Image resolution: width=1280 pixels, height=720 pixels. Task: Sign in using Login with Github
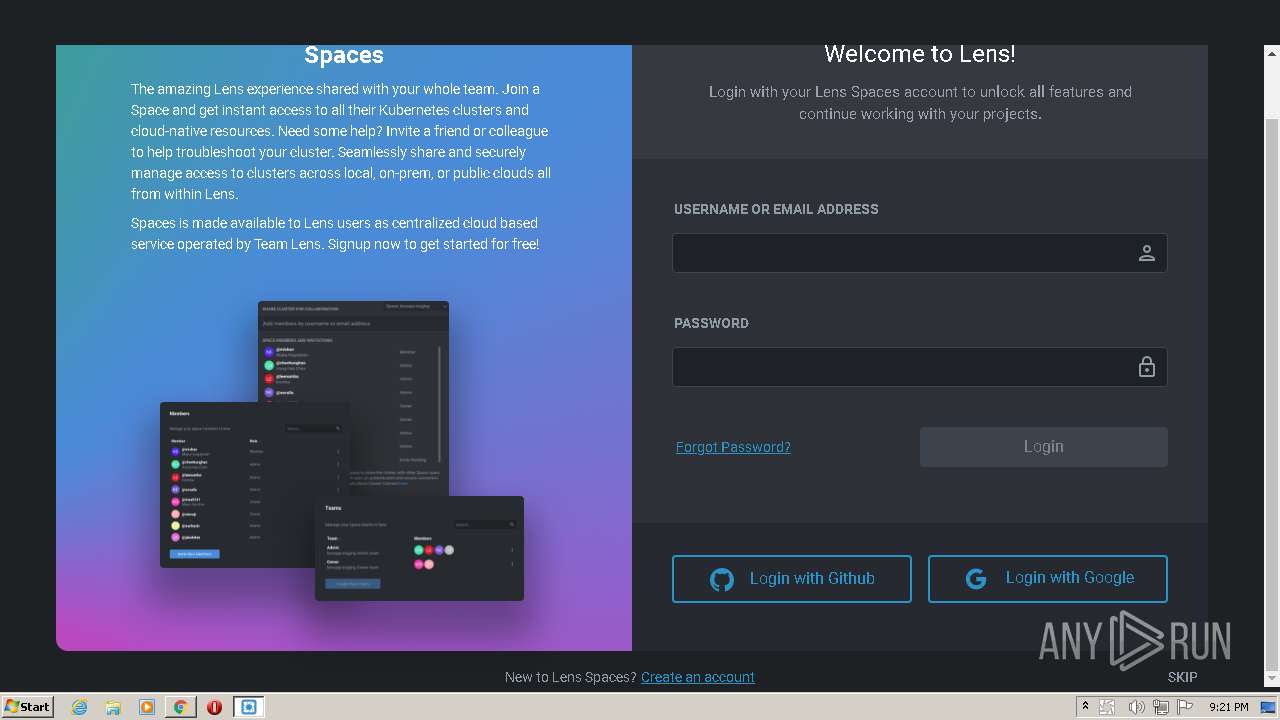792,579
